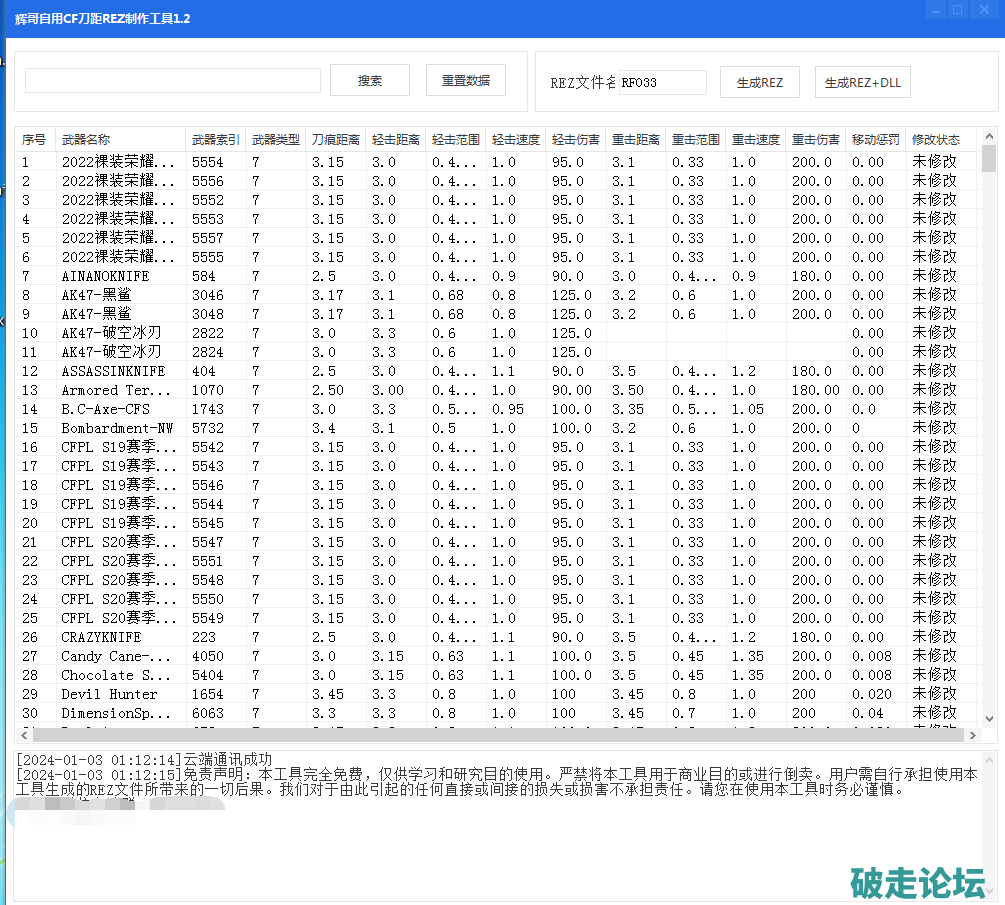This screenshot has height=905, width=1005.
Task: Sort by the 修改状态 column header
Action: pyautogui.click(x=935, y=140)
